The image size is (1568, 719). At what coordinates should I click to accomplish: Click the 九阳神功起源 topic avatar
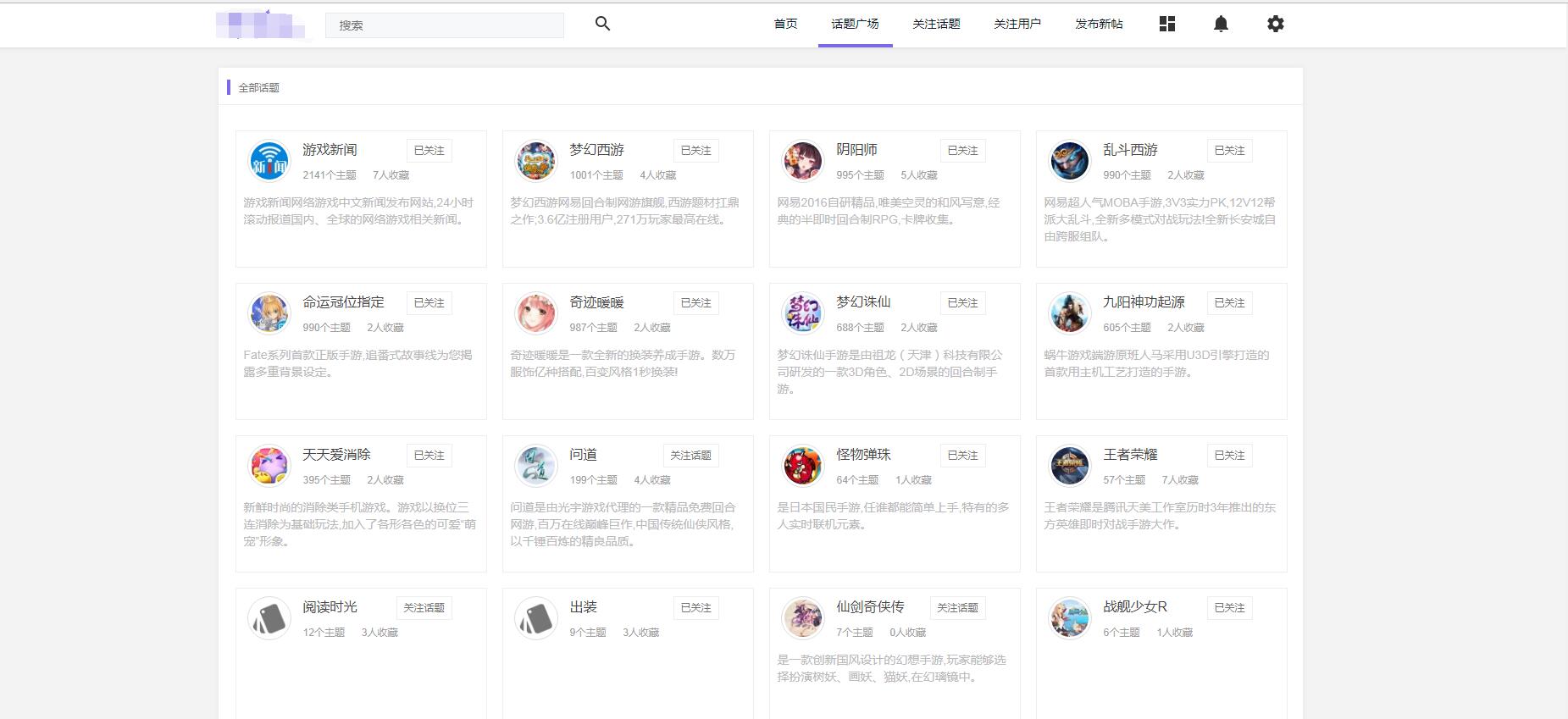click(1070, 313)
